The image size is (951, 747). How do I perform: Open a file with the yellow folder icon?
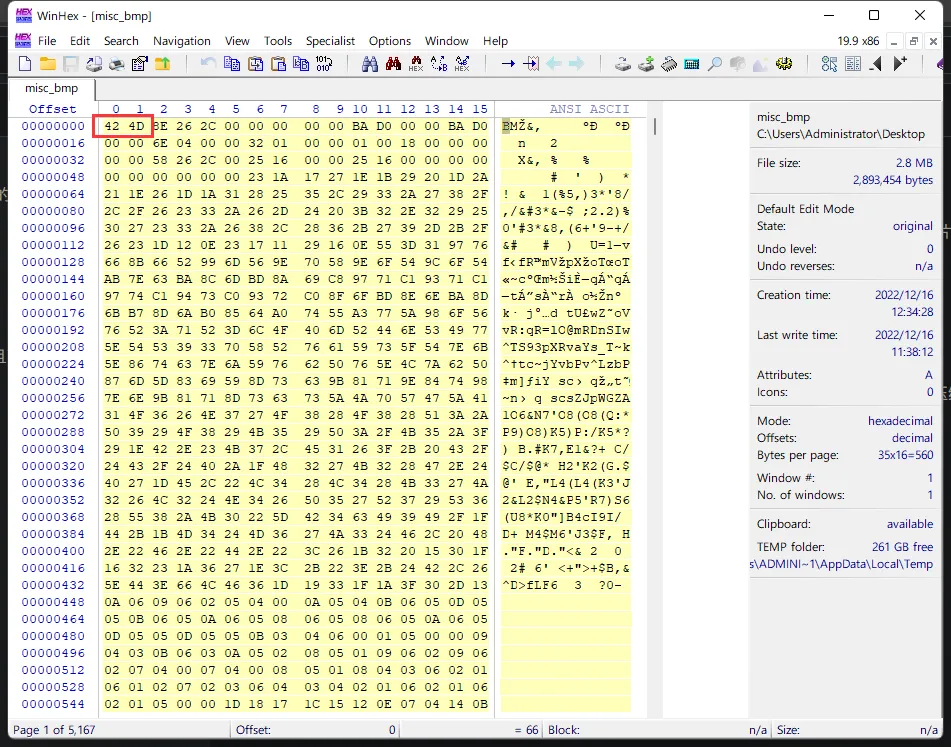click(x=47, y=64)
